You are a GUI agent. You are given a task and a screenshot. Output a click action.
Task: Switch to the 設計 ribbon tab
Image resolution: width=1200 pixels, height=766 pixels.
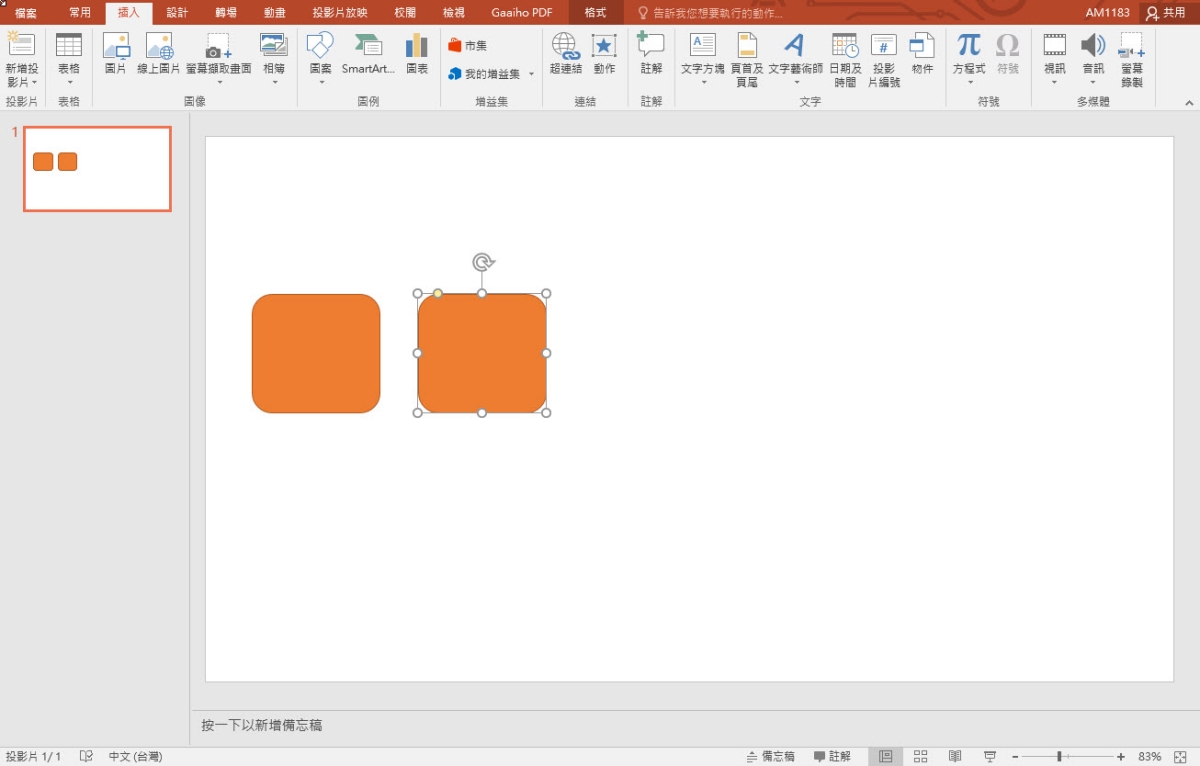tap(177, 12)
